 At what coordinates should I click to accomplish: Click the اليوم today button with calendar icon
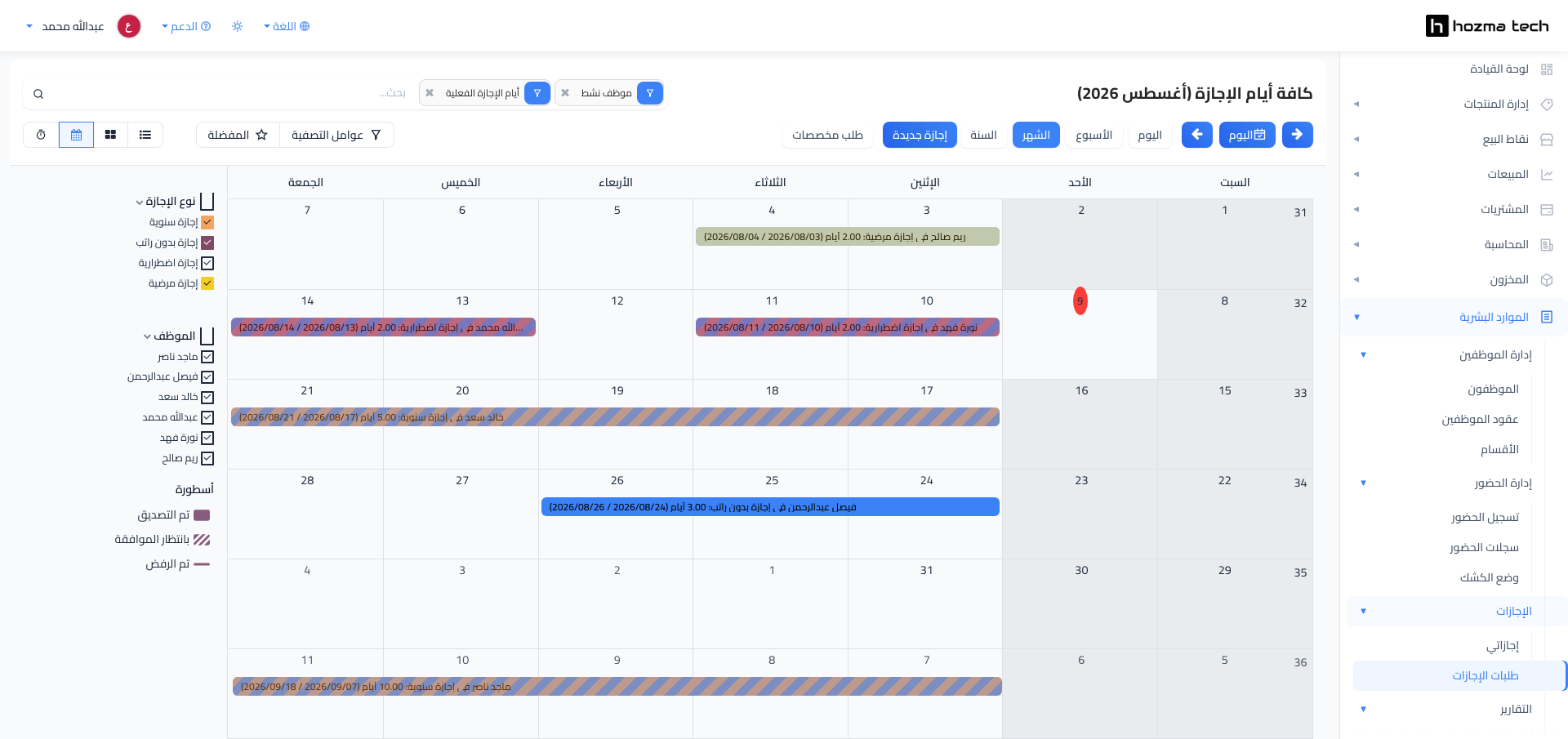pyautogui.click(x=1247, y=135)
